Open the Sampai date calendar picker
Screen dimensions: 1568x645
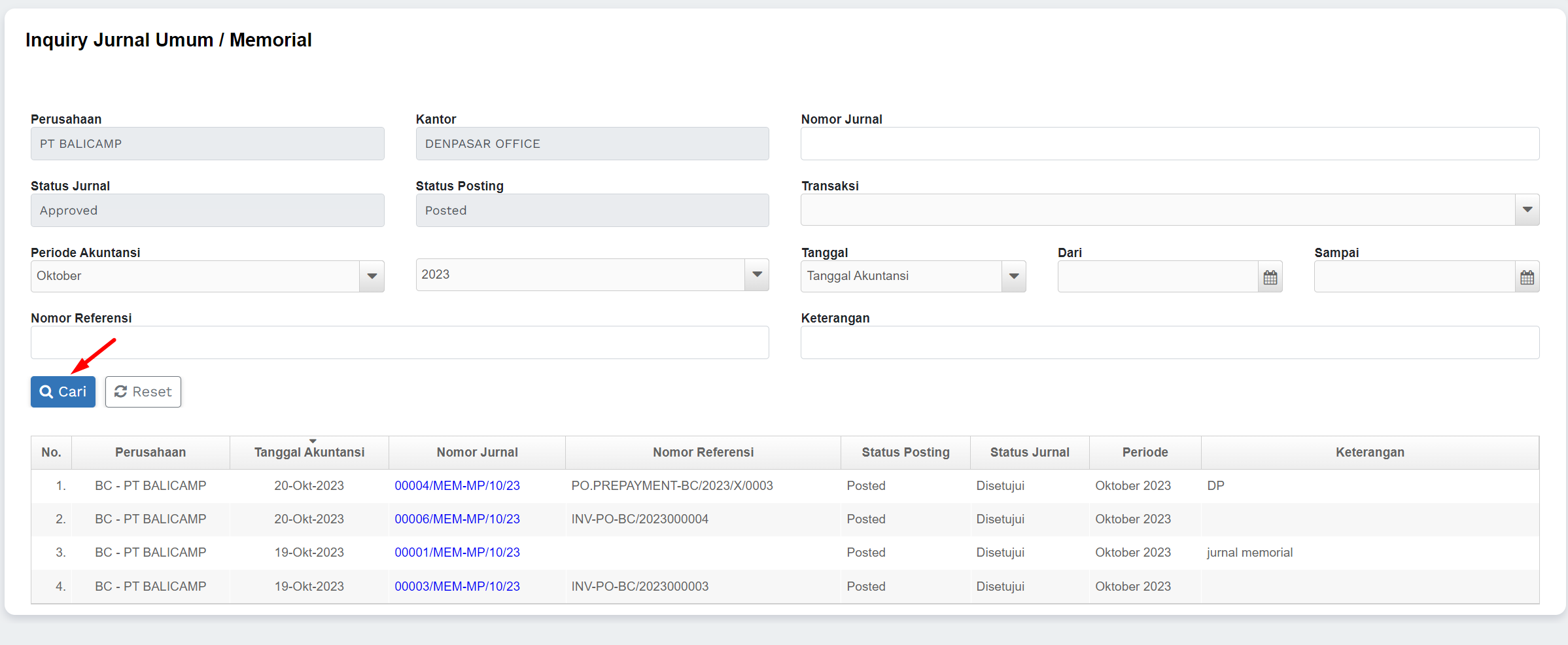click(1527, 277)
